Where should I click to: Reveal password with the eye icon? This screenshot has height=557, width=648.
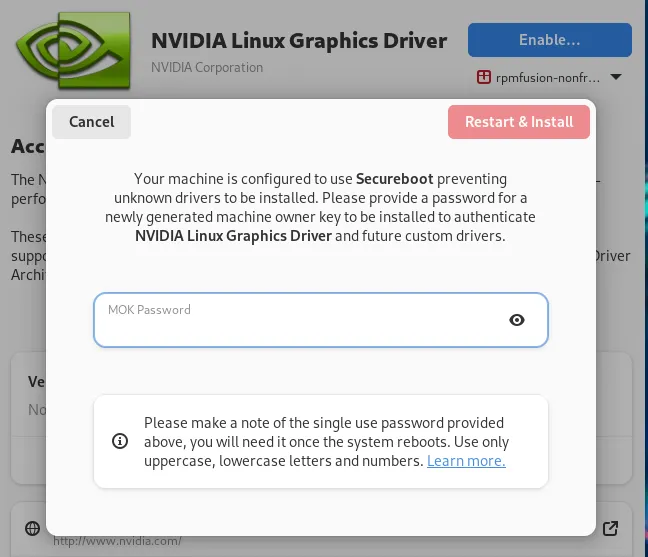tap(517, 320)
